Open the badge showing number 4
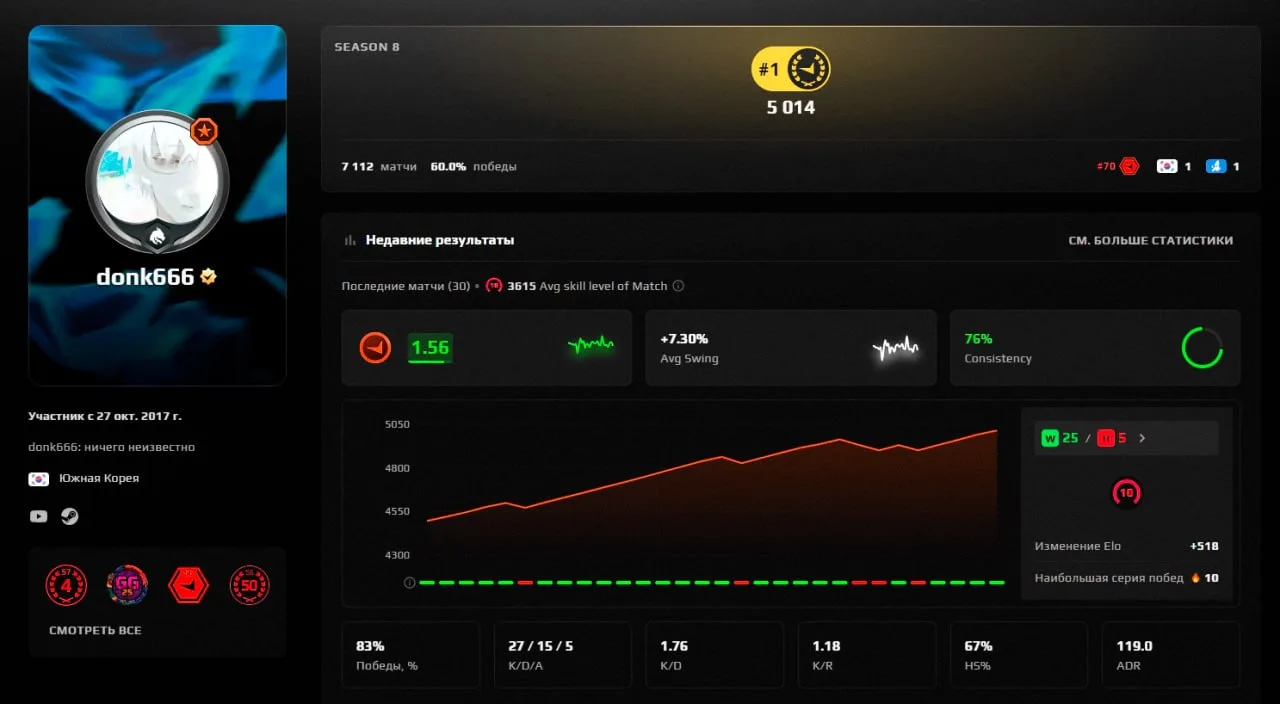The image size is (1280, 704). [x=66, y=584]
